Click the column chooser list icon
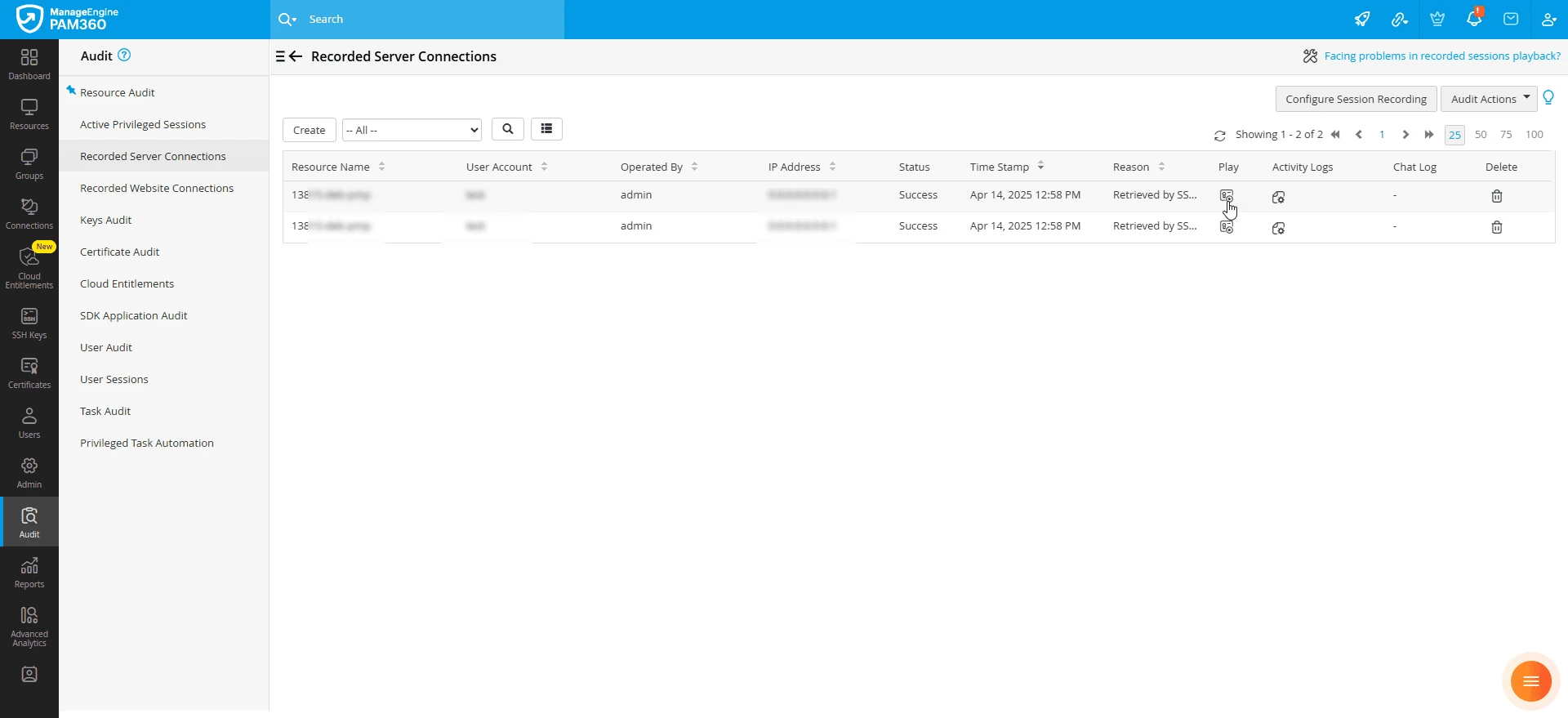The width and height of the screenshot is (1568, 718). (546, 129)
